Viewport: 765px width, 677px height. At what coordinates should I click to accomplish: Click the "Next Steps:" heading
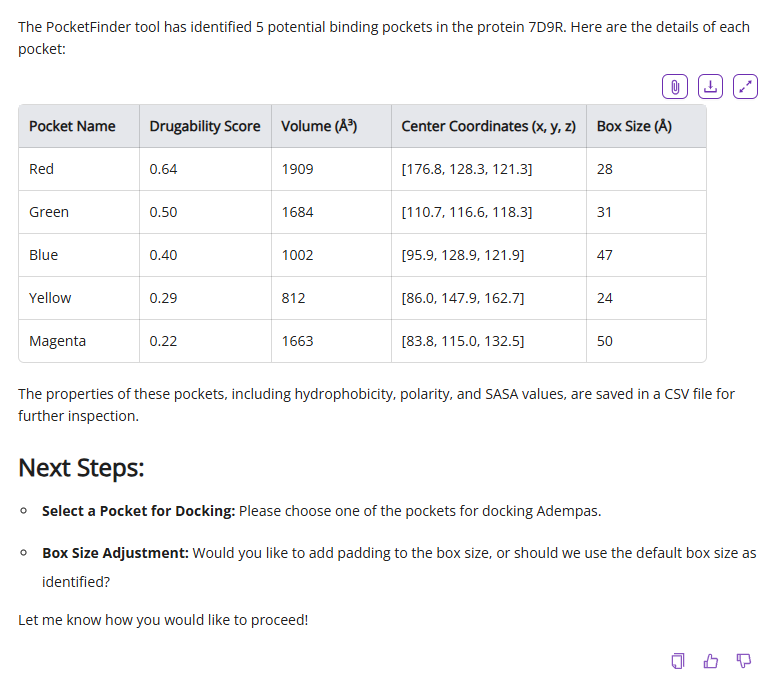pyautogui.click(x=82, y=468)
